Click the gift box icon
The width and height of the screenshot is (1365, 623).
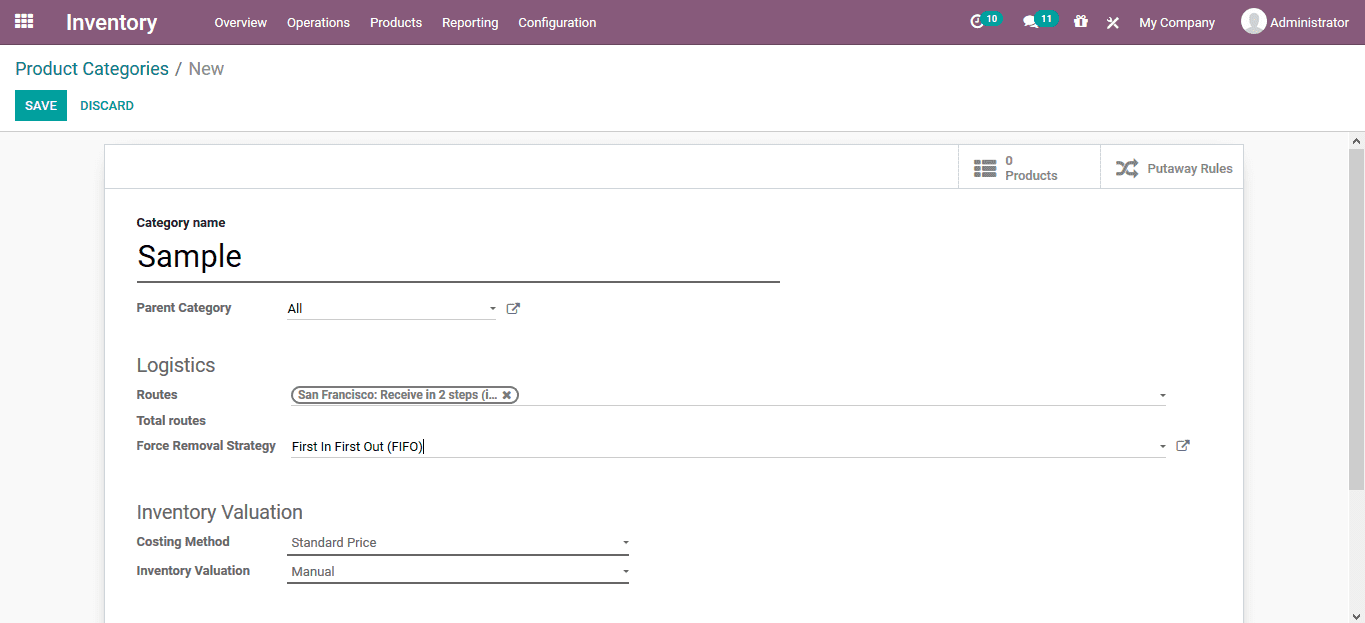(x=1080, y=22)
